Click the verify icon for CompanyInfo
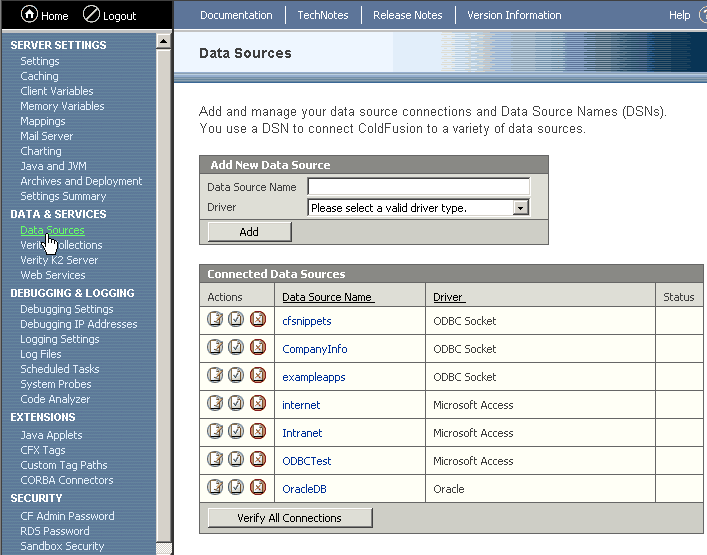Viewport: 707px width, 555px height. (236, 348)
